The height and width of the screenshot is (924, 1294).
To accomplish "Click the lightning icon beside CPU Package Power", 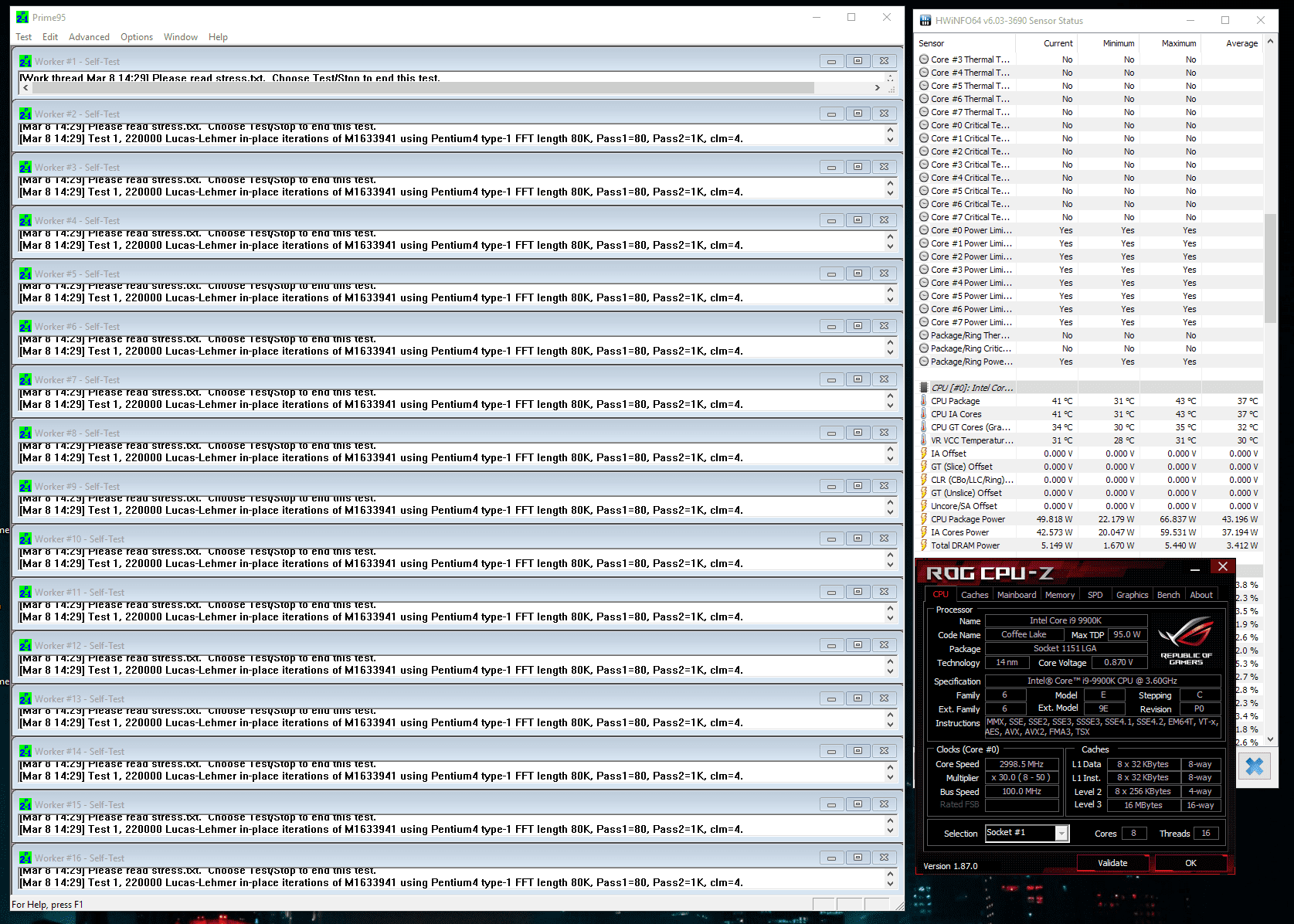I will pos(923,519).
